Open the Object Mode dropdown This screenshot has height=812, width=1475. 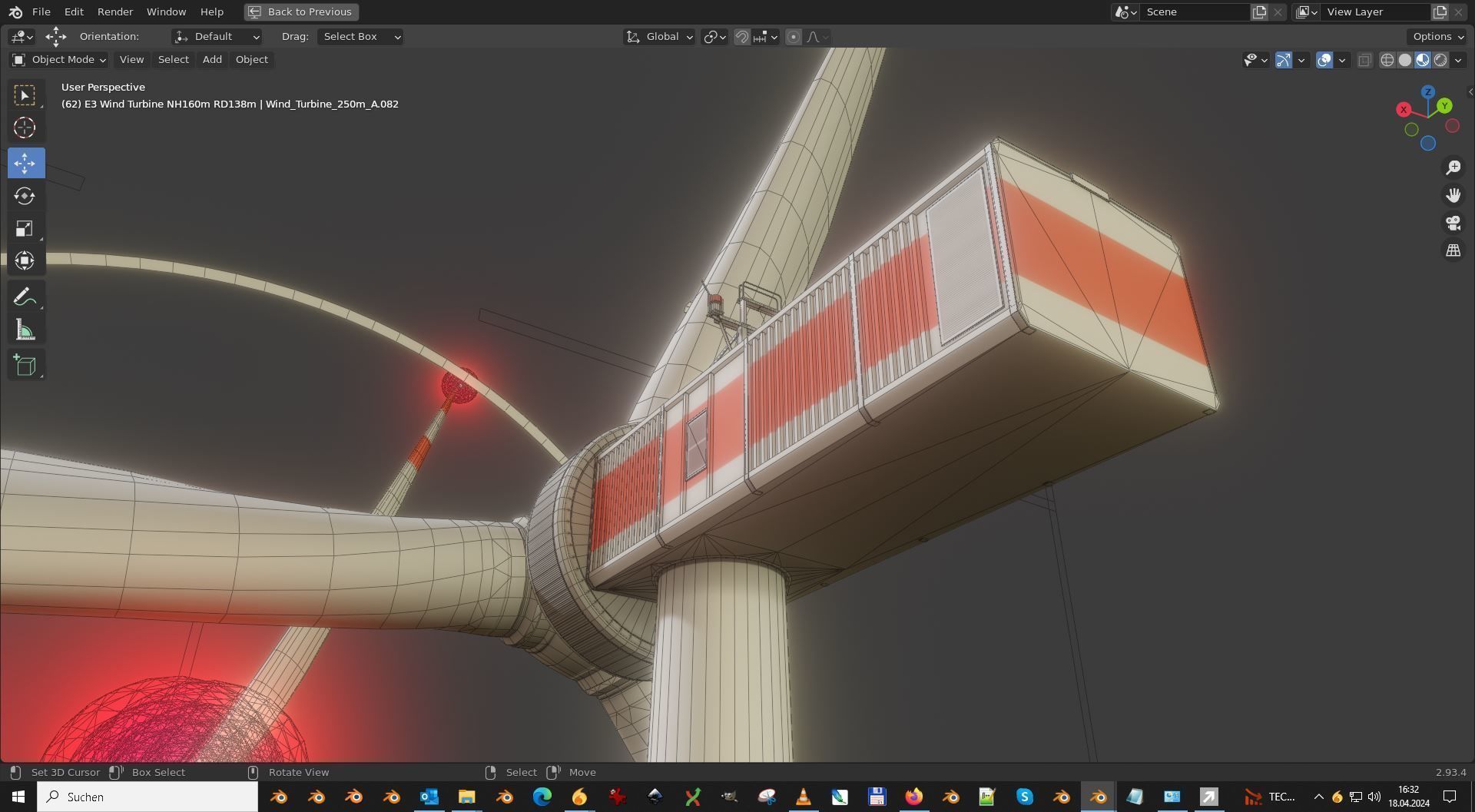(x=59, y=60)
